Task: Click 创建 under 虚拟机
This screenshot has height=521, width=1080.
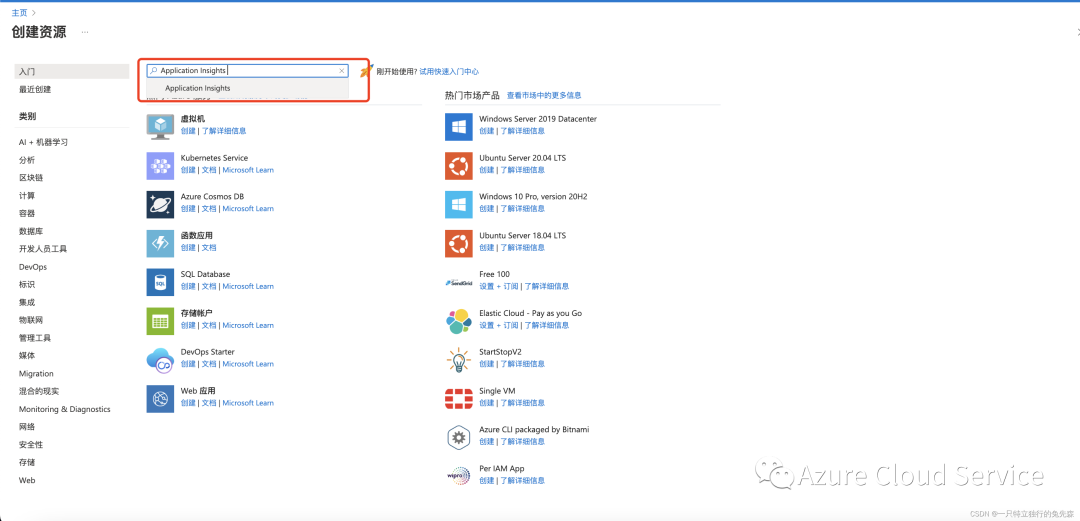Action: tap(188, 131)
